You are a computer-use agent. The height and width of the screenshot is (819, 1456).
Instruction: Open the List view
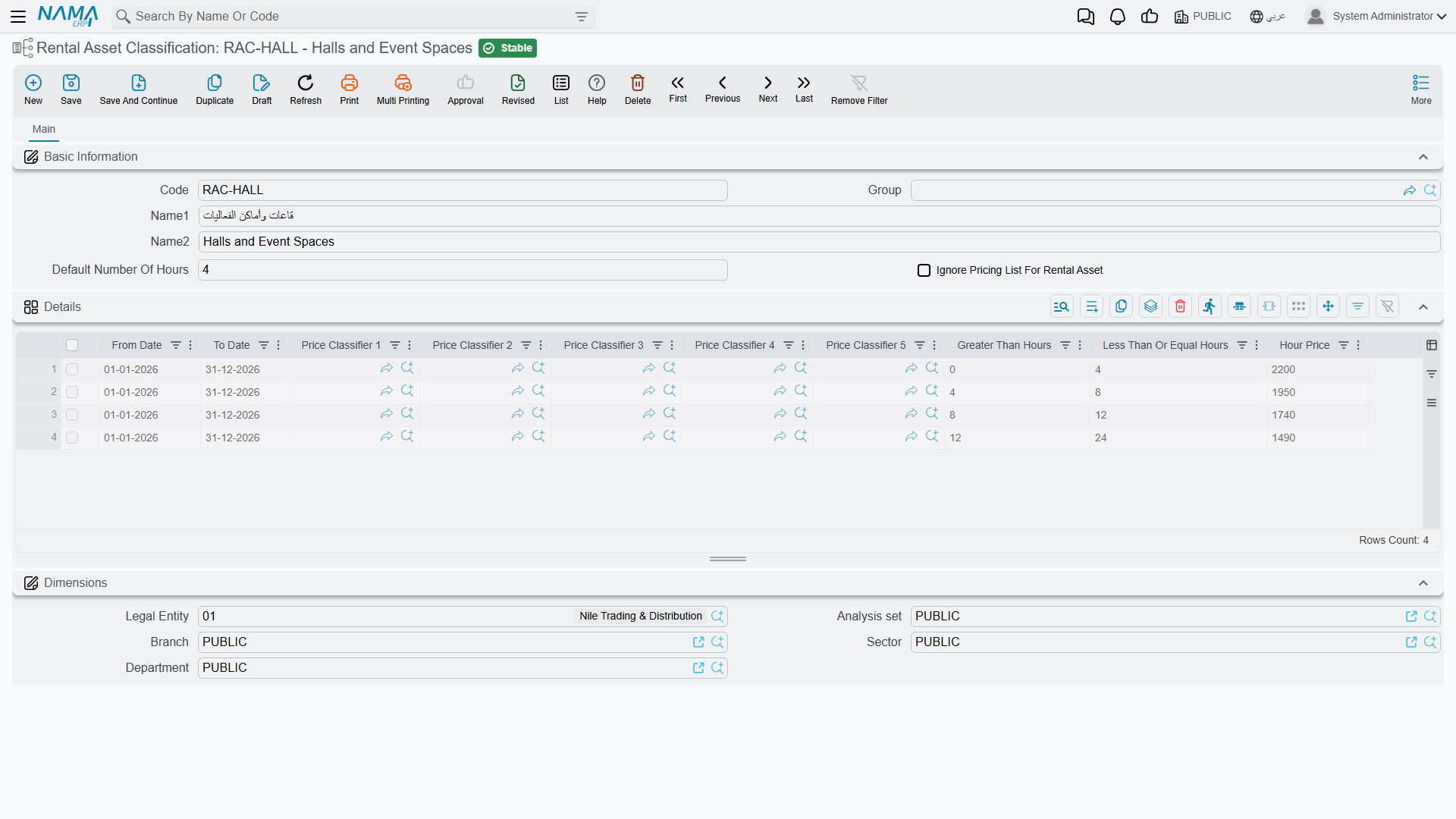tap(561, 89)
